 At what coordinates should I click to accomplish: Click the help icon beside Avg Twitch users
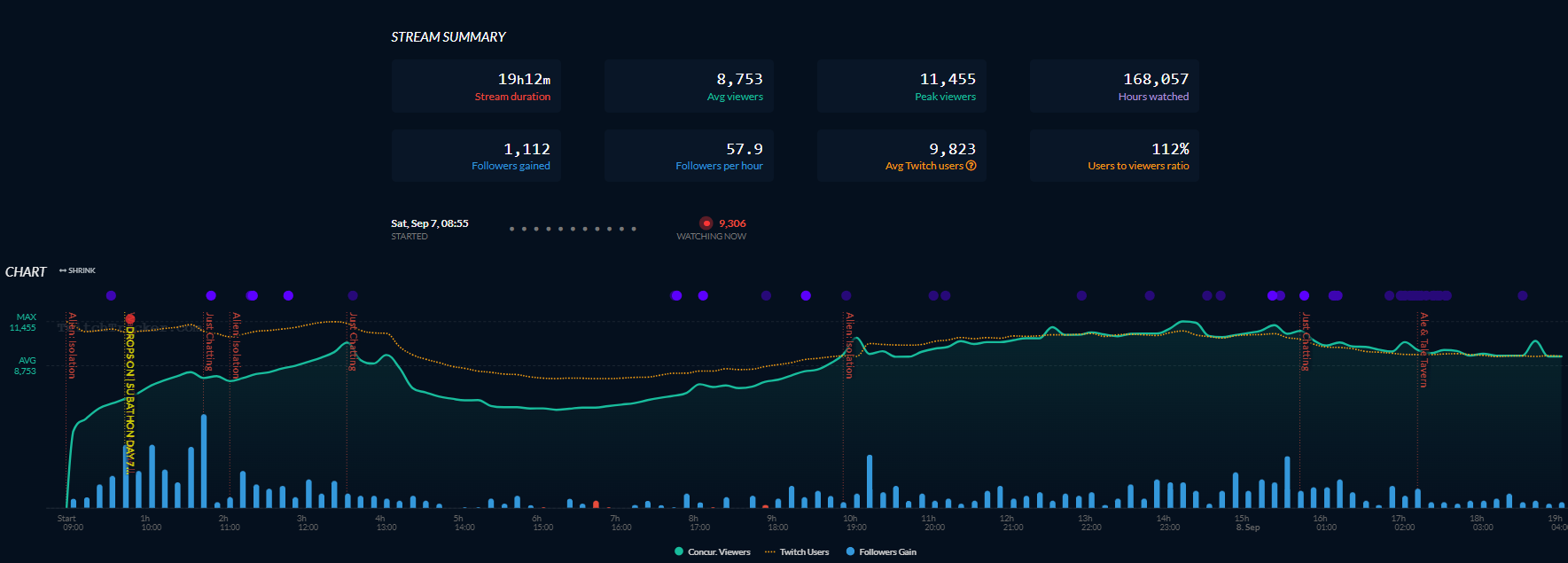tap(971, 166)
